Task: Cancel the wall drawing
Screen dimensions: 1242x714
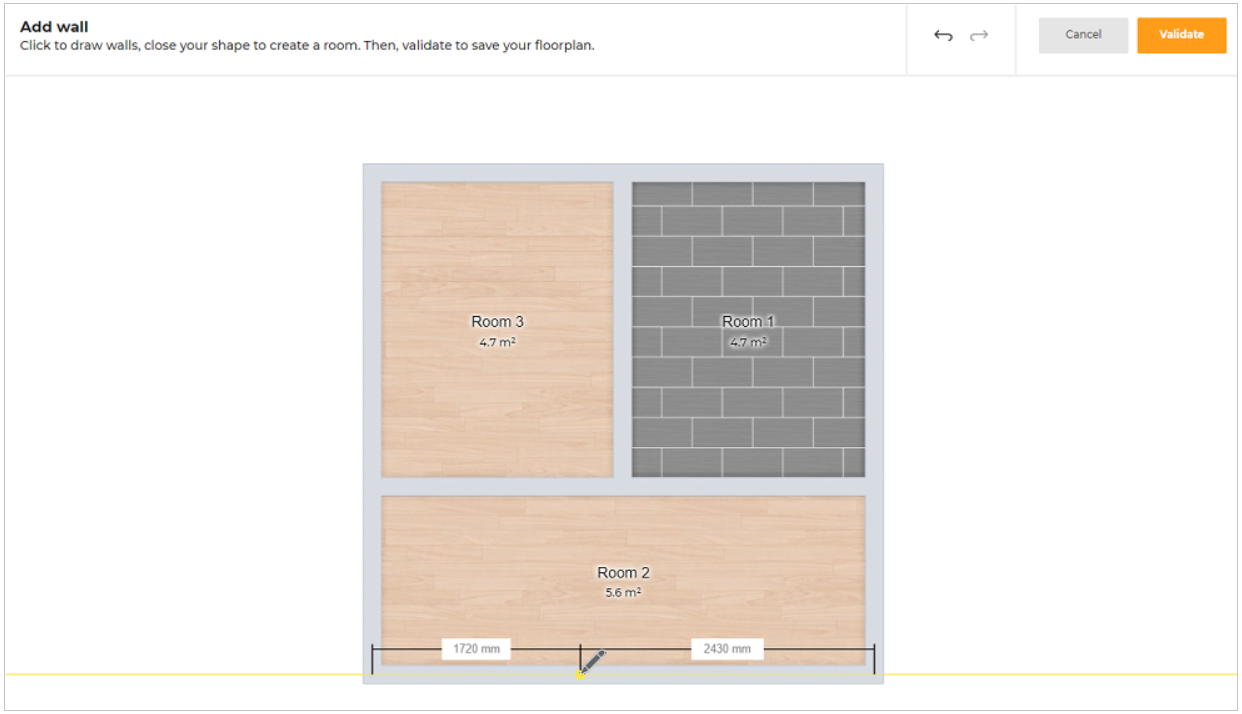Action: (1083, 34)
